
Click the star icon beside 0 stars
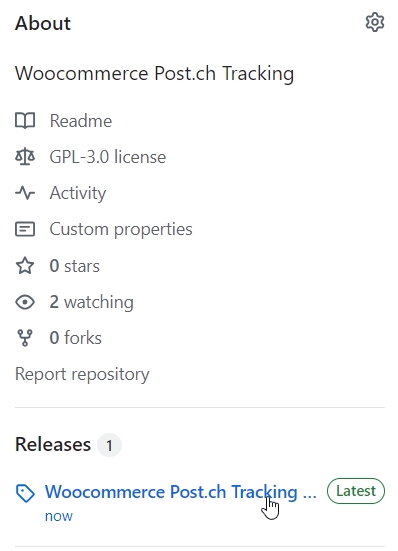(25, 266)
